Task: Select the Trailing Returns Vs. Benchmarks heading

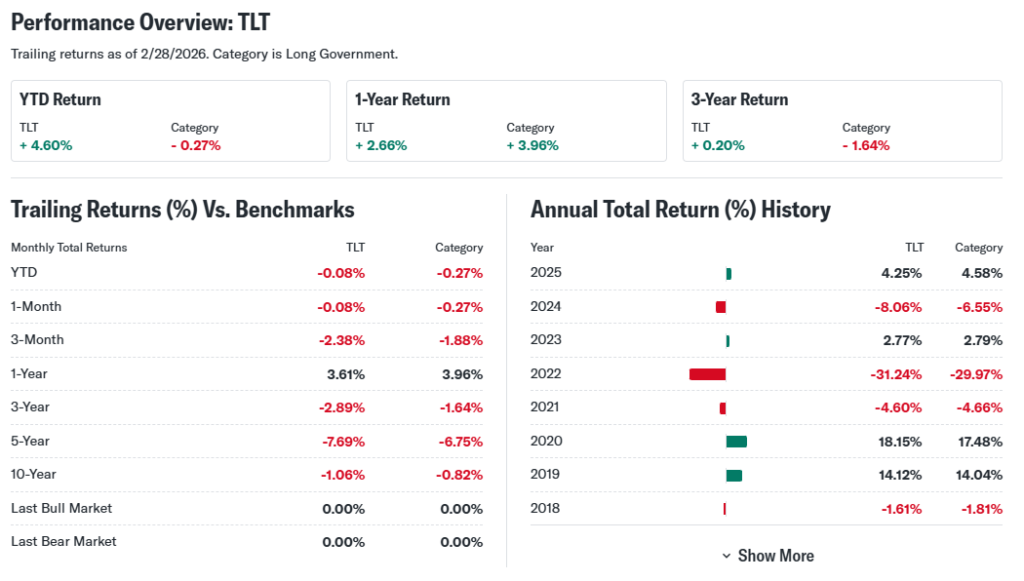Action: [x=182, y=210]
